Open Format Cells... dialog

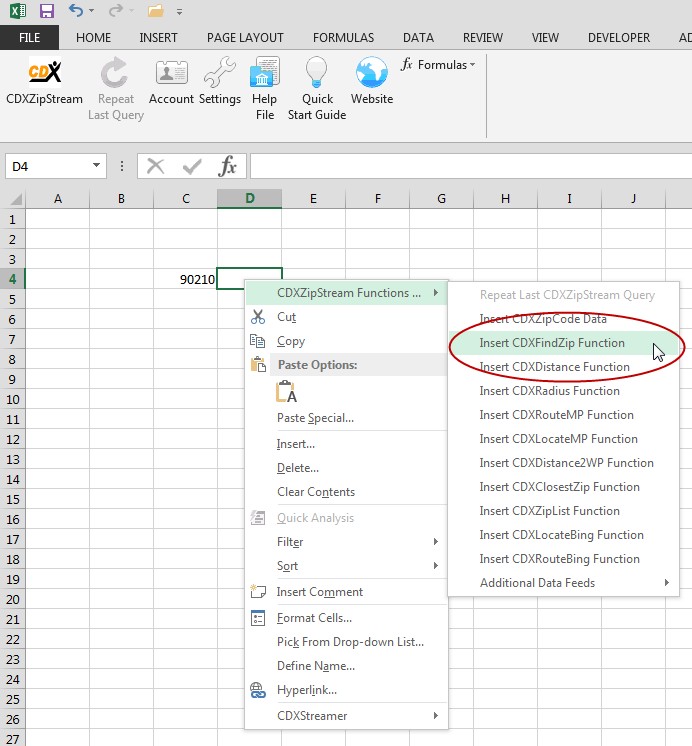pos(347,618)
